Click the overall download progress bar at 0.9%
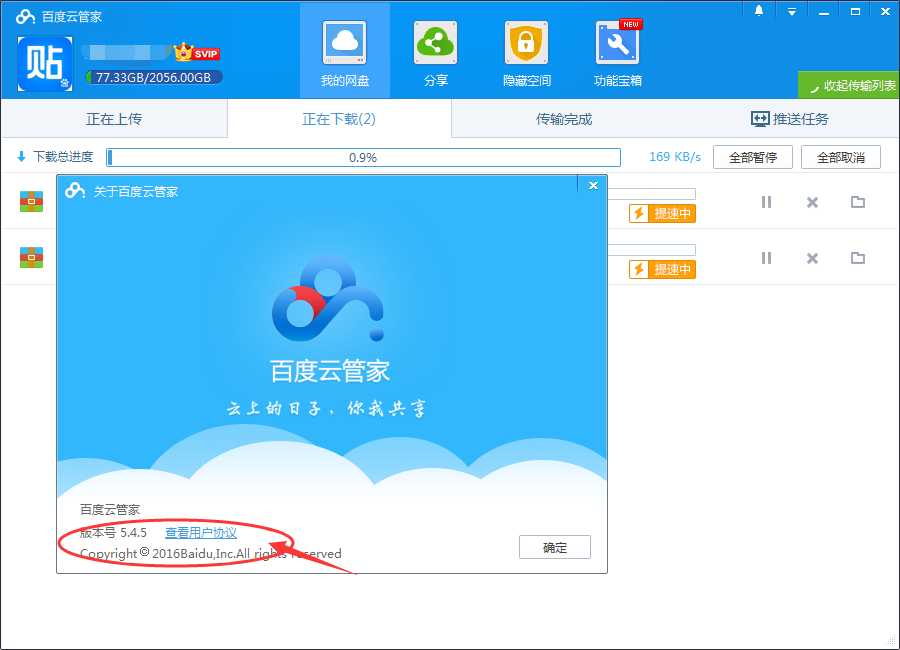Image resolution: width=900 pixels, height=650 pixels. (363, 157)
